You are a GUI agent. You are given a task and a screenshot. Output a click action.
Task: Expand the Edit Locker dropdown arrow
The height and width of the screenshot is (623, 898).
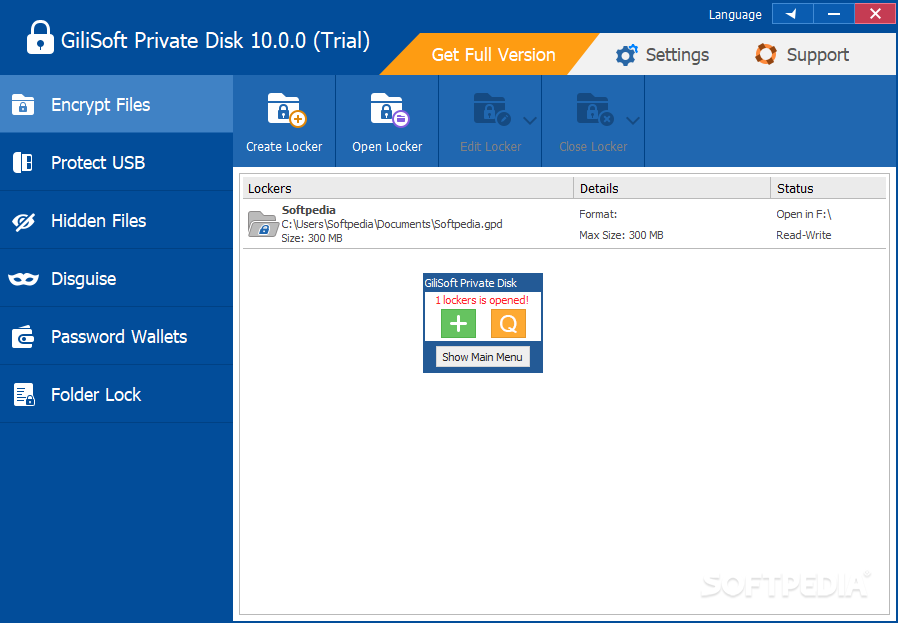pyautogui.click(x=530, y=120)
